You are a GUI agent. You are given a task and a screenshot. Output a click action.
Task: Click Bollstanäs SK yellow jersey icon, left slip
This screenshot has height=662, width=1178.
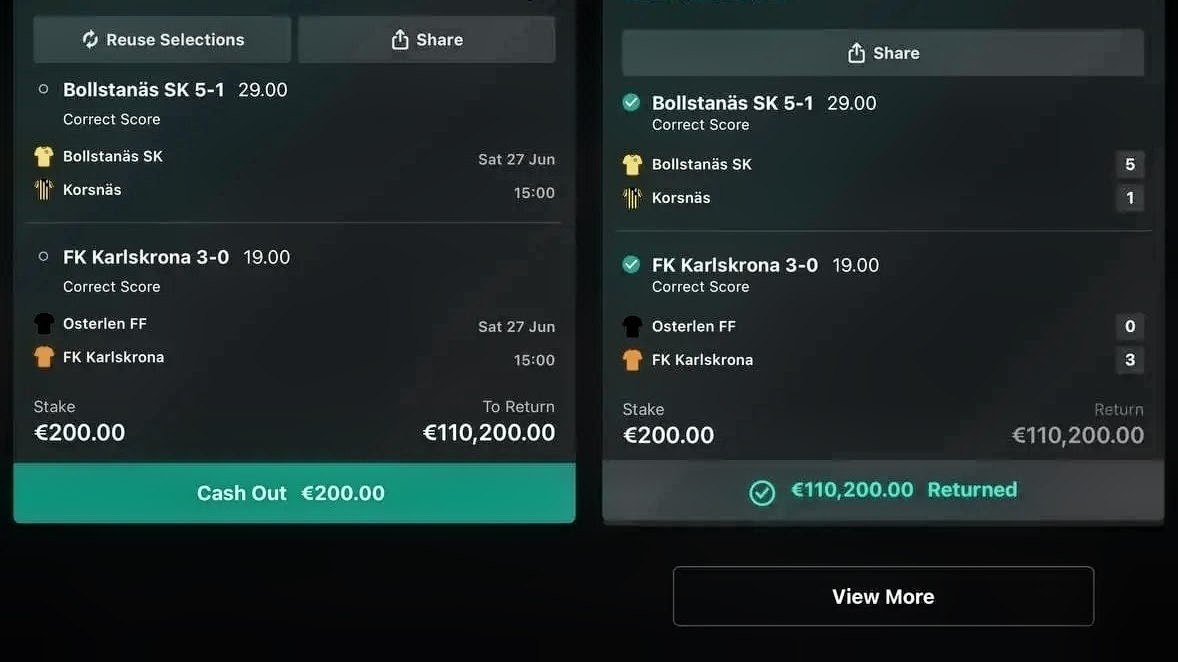44,156
